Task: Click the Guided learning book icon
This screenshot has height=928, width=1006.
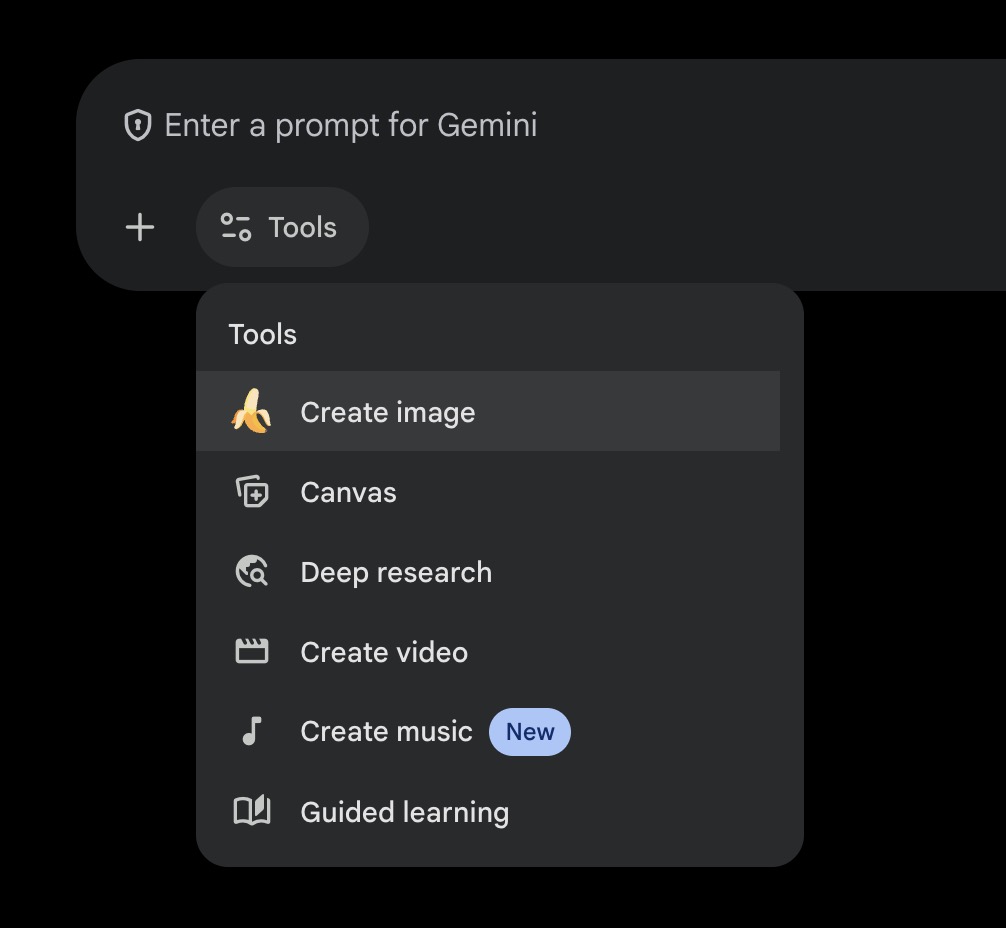Action: tap(252, 811)
